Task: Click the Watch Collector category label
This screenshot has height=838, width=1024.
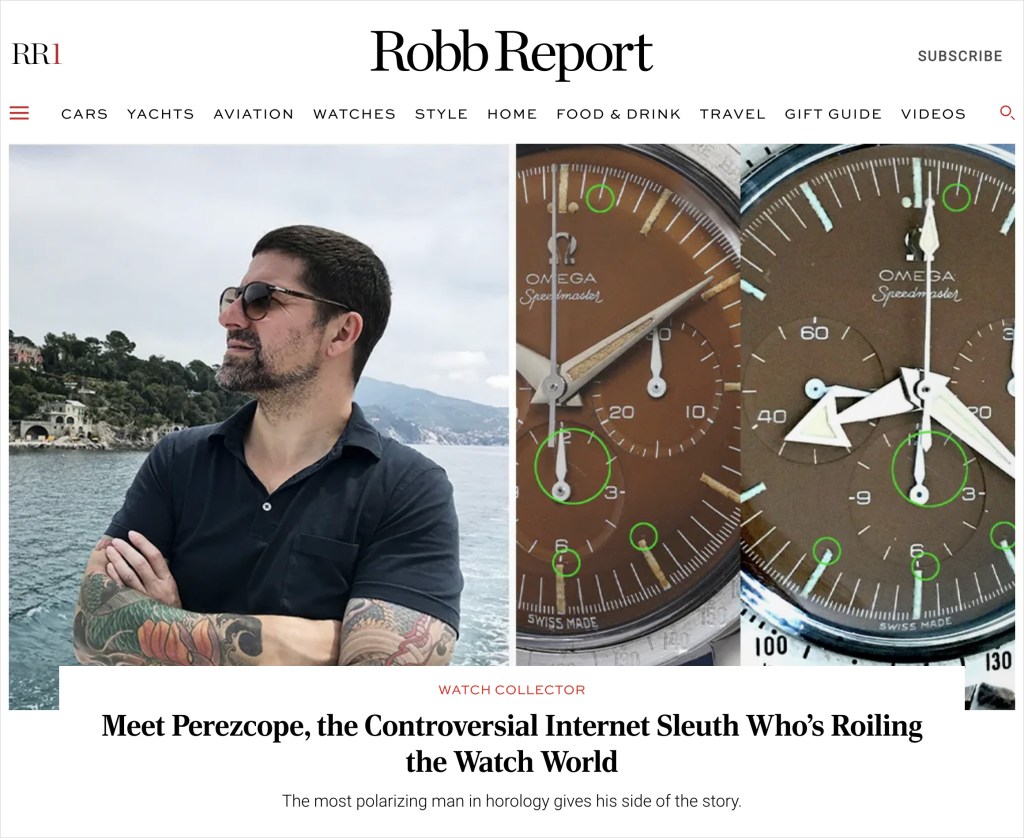Action: [x=511, y=690]
